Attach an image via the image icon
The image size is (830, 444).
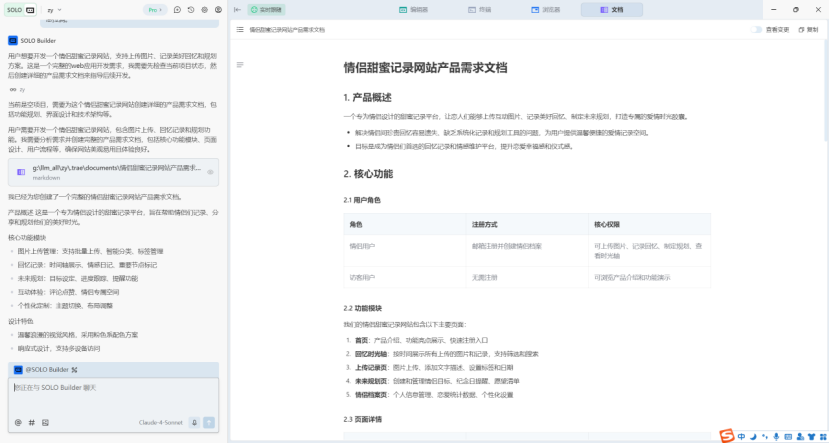pos(45,422)
